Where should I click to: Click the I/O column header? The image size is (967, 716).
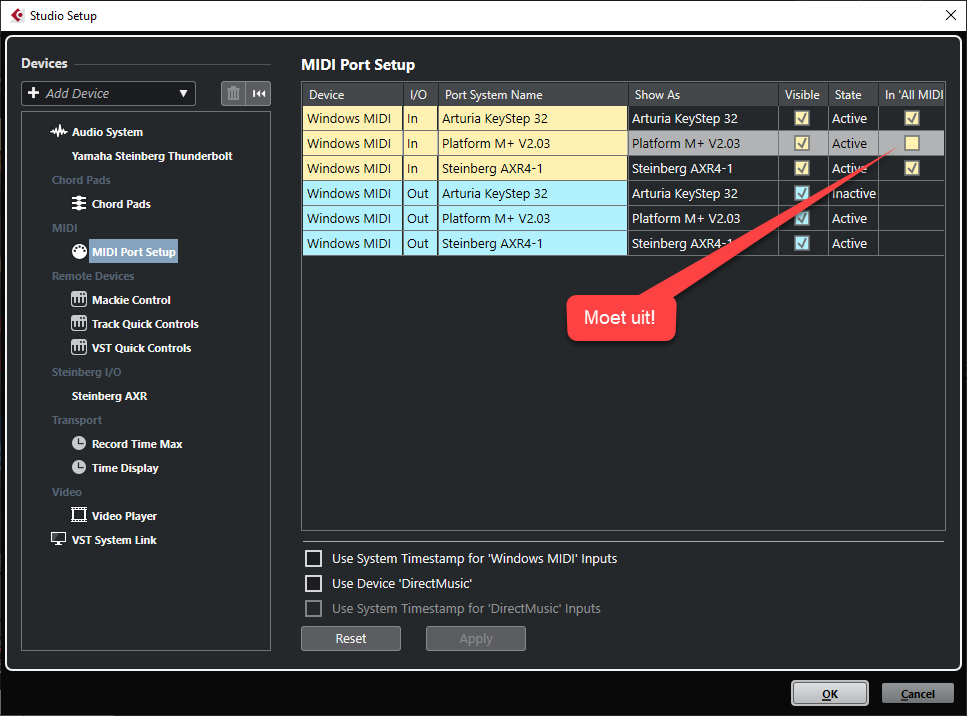coord(420,94)
